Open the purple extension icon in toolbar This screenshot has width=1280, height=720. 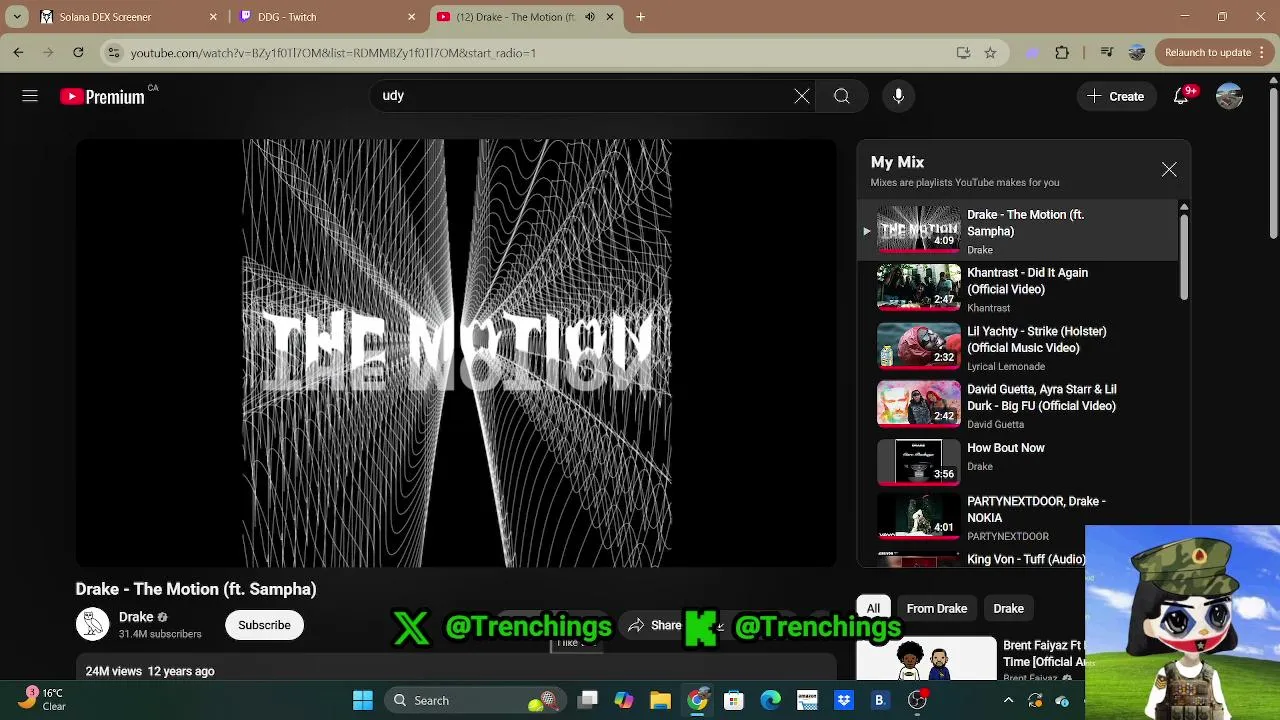(x=1032, y=52)
